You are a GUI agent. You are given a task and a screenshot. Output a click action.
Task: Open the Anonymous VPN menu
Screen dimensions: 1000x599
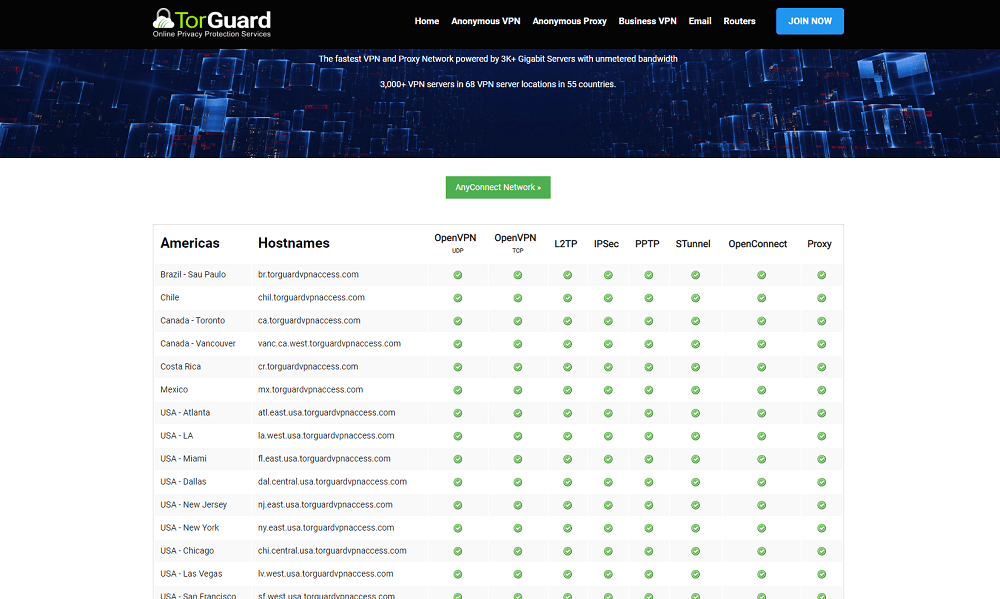pyautogui.click(x=485, y=21)
